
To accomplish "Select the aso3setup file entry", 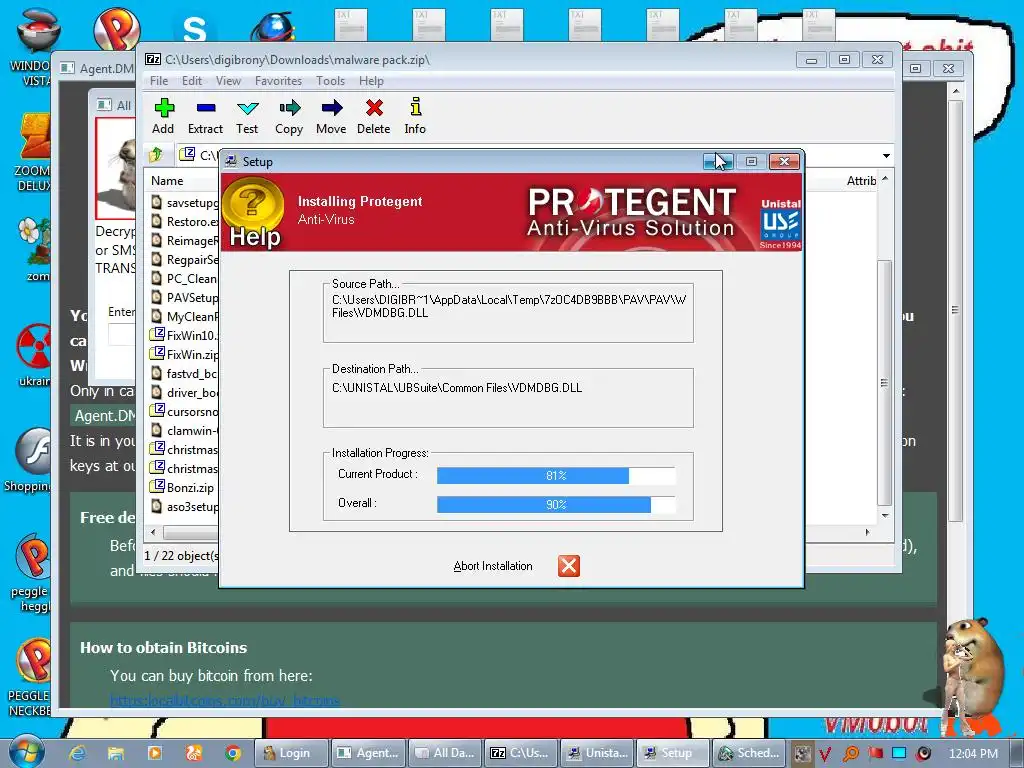I will (185, 506).
